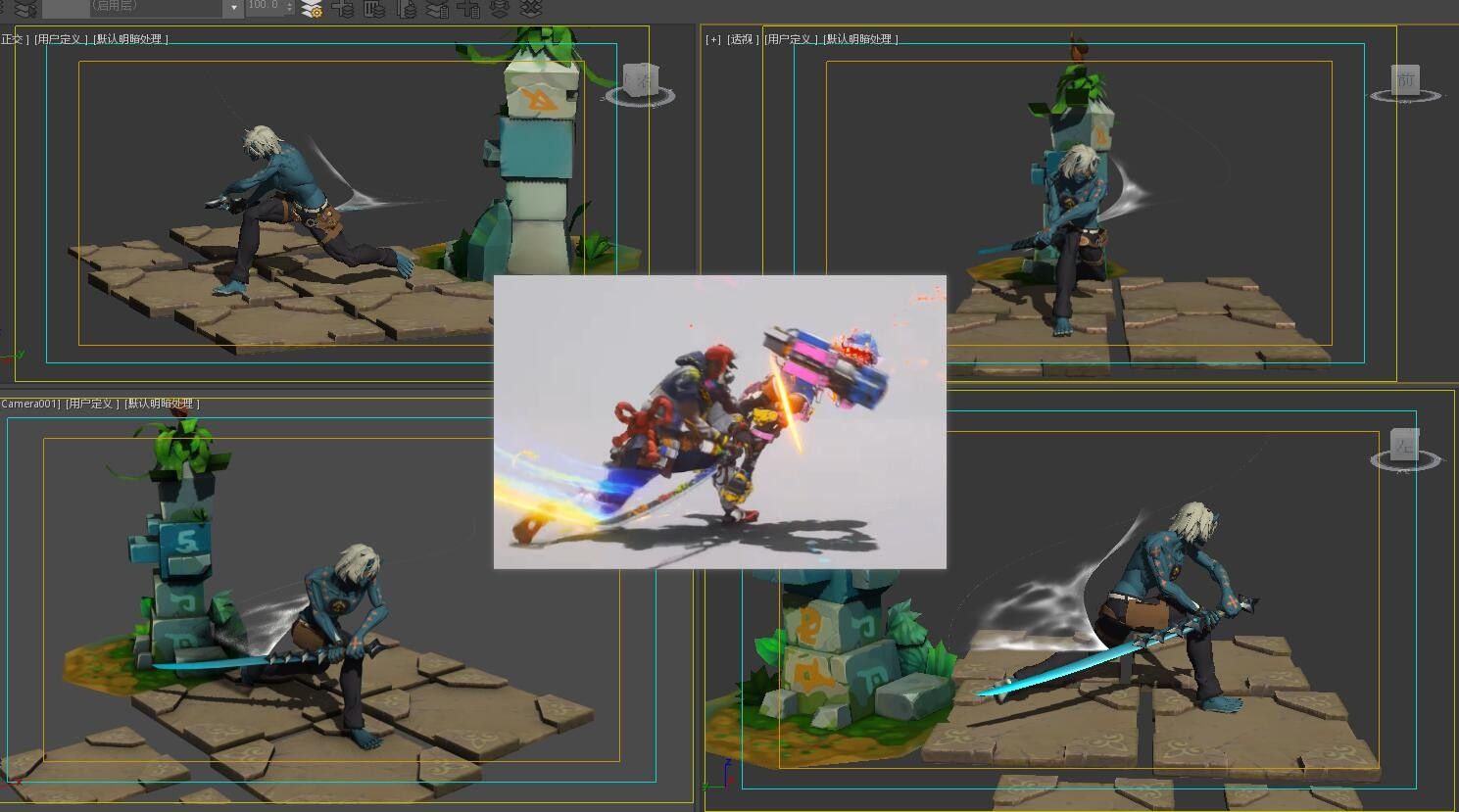Image resolution: width=1459 pixels, height=812 pixels.
Task: Open [用户定义] menu in the perspective viewport
Action: pyautogui.click(x=790, y=39)
